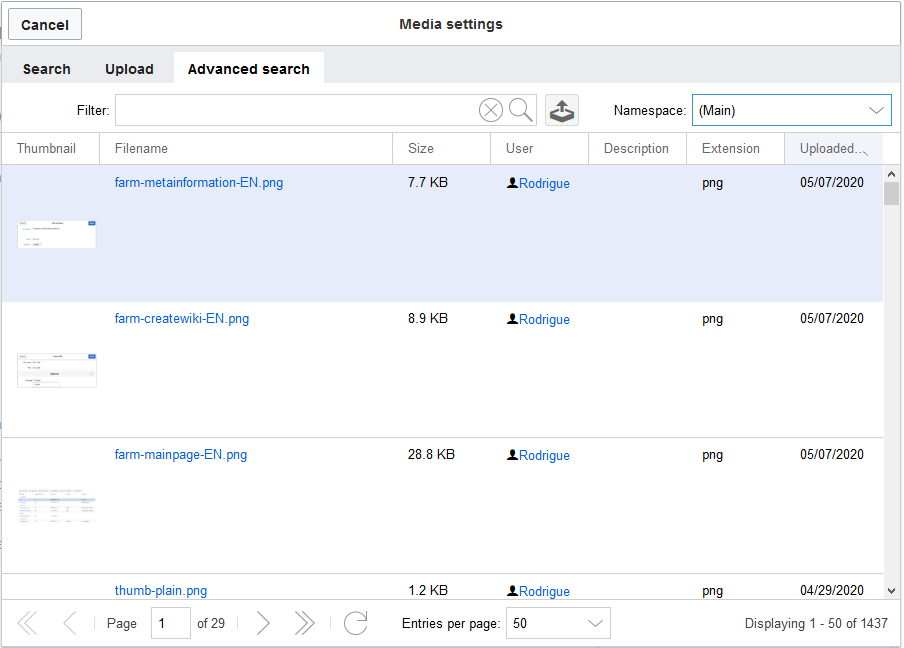Refresh the media list
The image size is (904, 648).
coord(356,623)
